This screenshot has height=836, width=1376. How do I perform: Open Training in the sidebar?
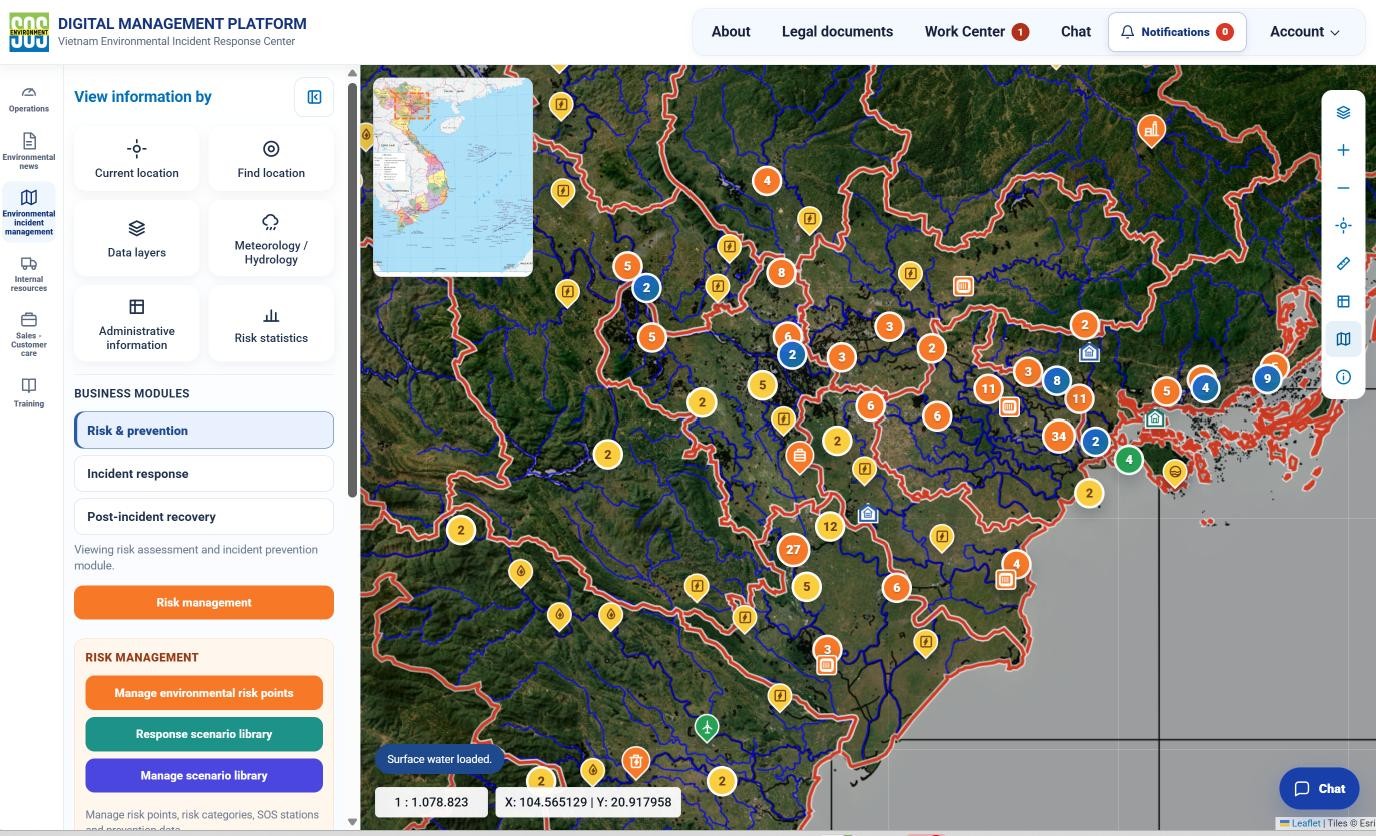(29, 392)
